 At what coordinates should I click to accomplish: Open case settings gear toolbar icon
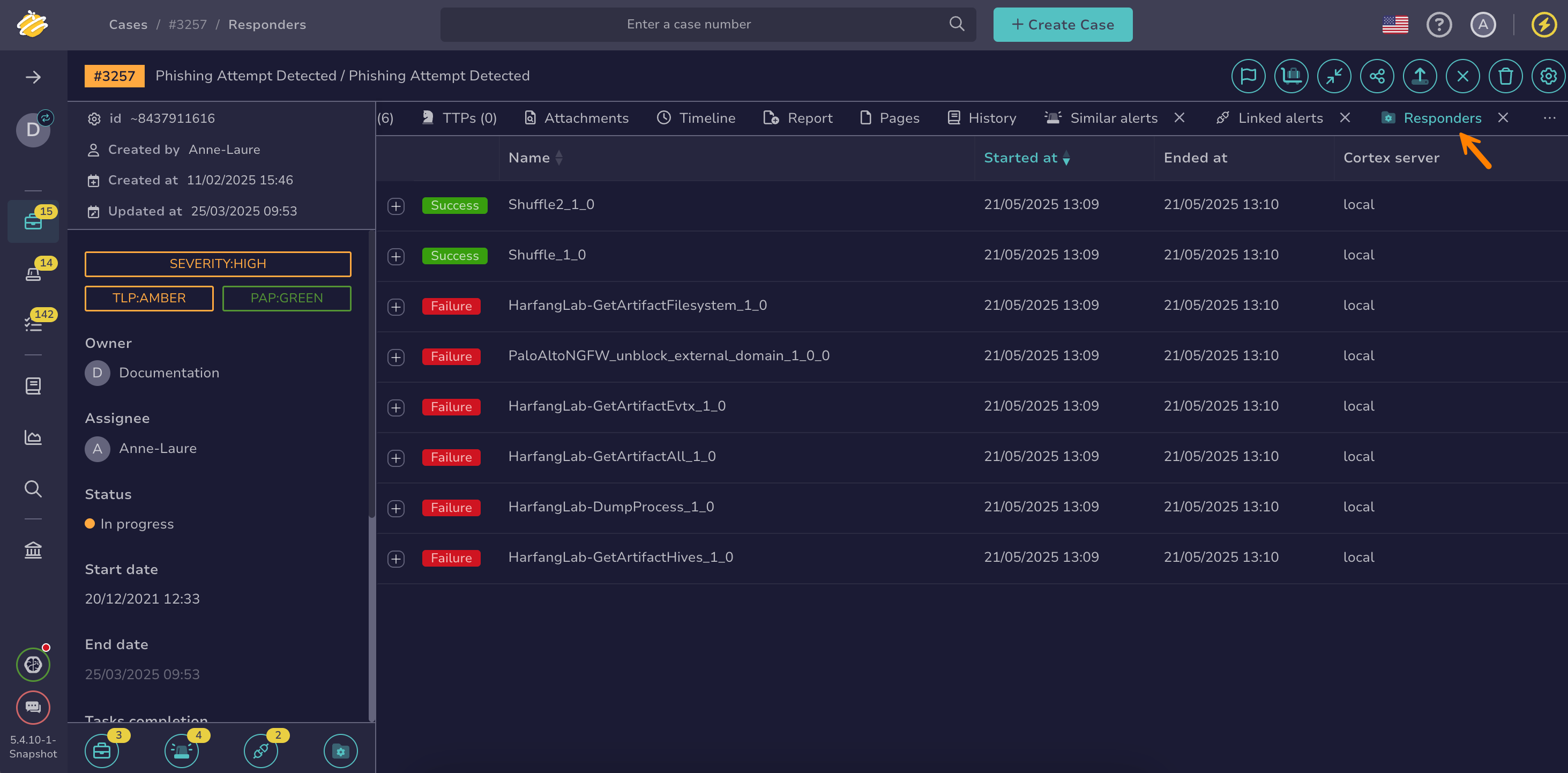click(1548, 76)
